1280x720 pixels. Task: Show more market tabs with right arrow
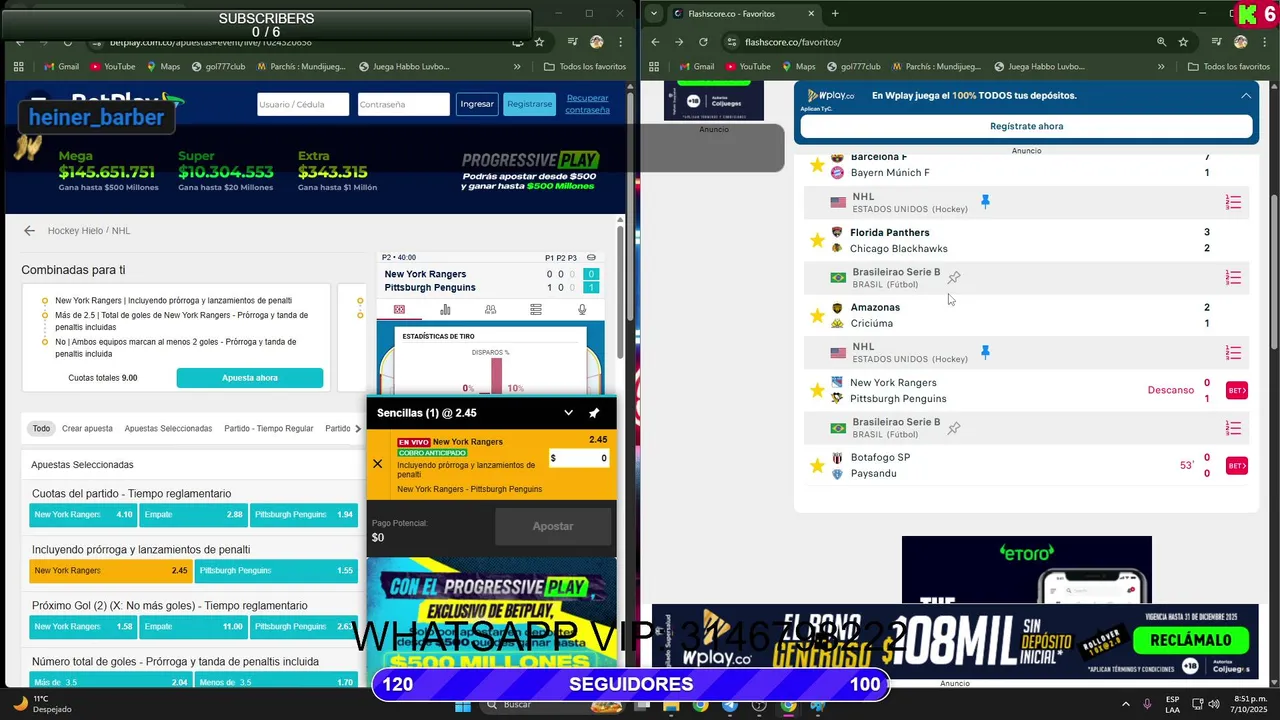pyautogui.click(x=358, y=428)
